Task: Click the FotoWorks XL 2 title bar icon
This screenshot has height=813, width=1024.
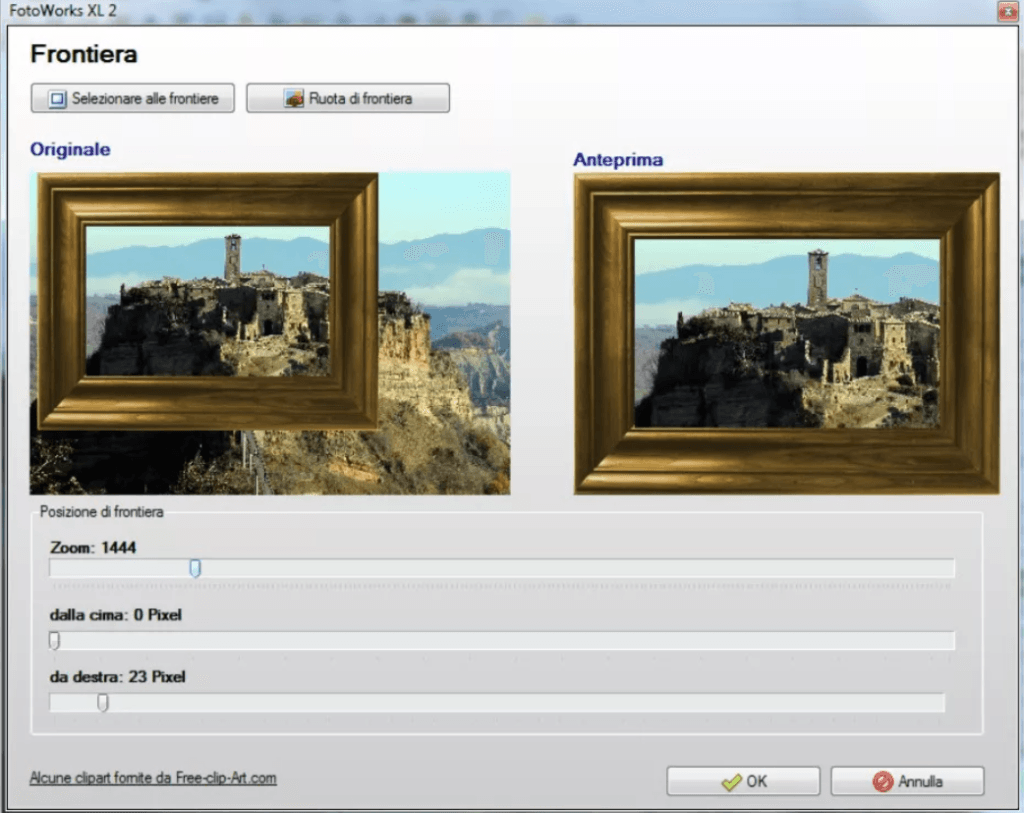Action: pos(12,11)
